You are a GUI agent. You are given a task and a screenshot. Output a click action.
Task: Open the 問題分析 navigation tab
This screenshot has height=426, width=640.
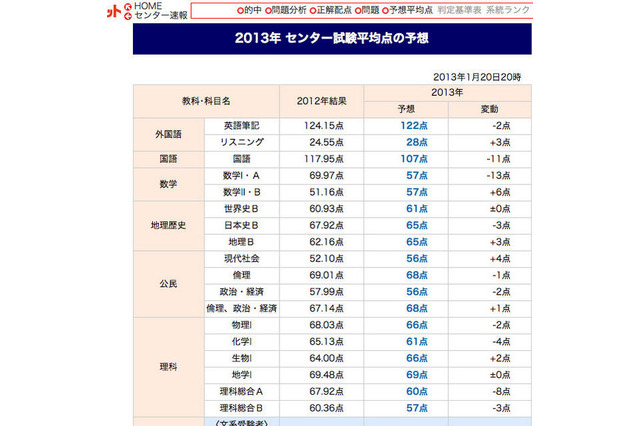click(x=290, y=10)
